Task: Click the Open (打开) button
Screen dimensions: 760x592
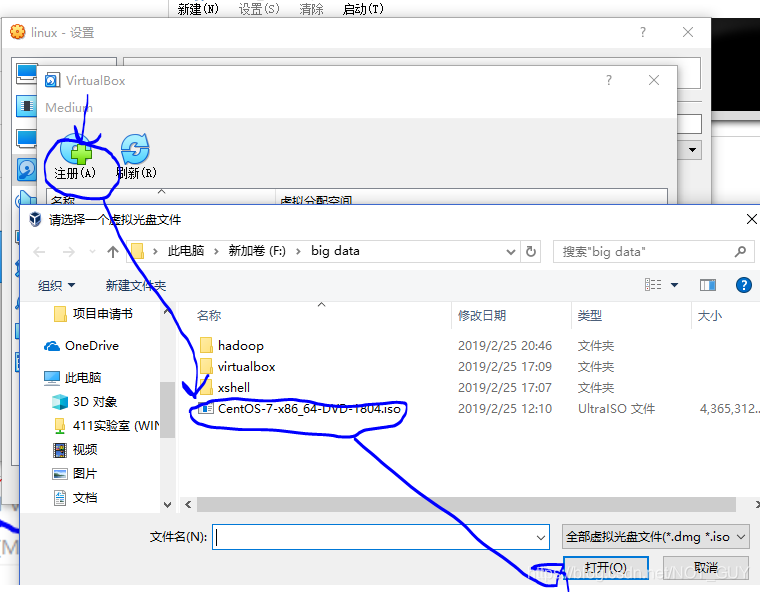Action: [605, 567]
